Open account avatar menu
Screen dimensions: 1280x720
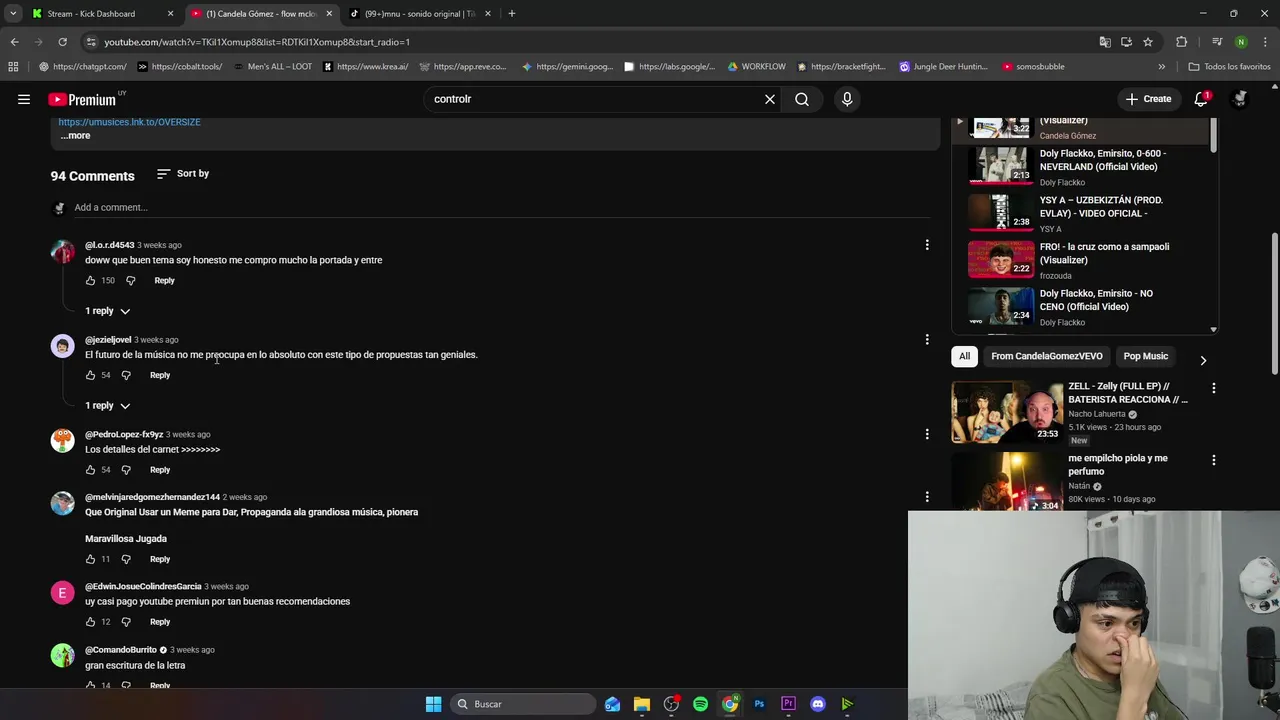1240,99
